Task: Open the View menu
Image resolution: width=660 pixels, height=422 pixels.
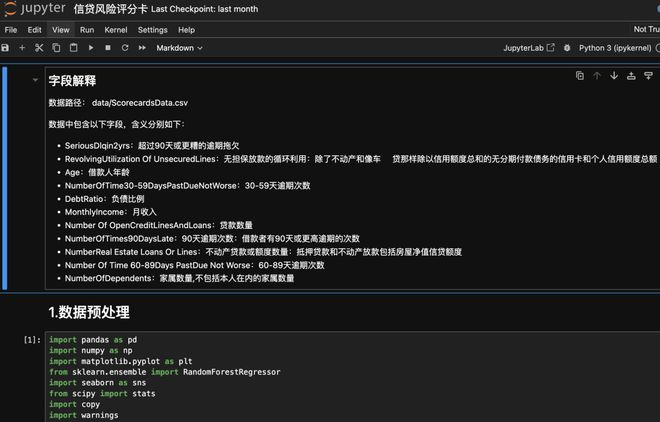Action: [61, 30]
